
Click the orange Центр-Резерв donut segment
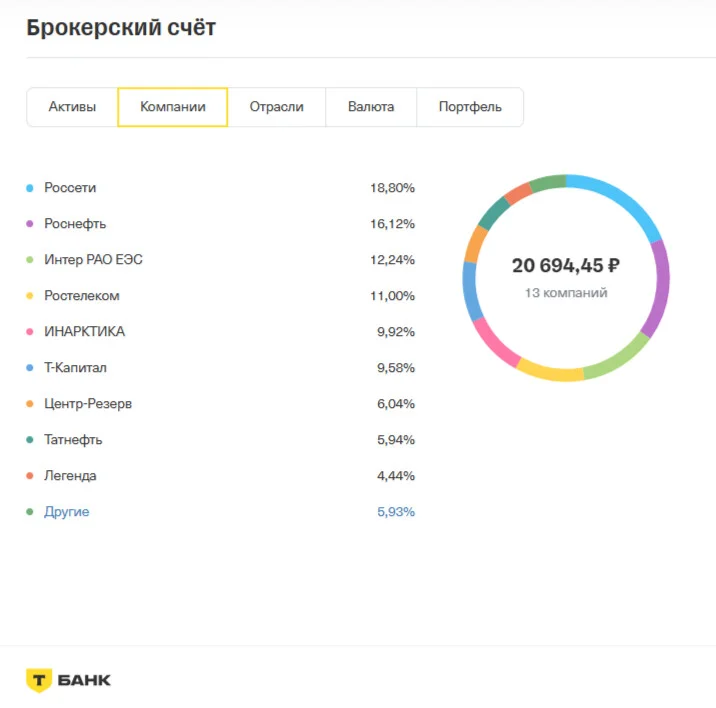pos(475,243)
